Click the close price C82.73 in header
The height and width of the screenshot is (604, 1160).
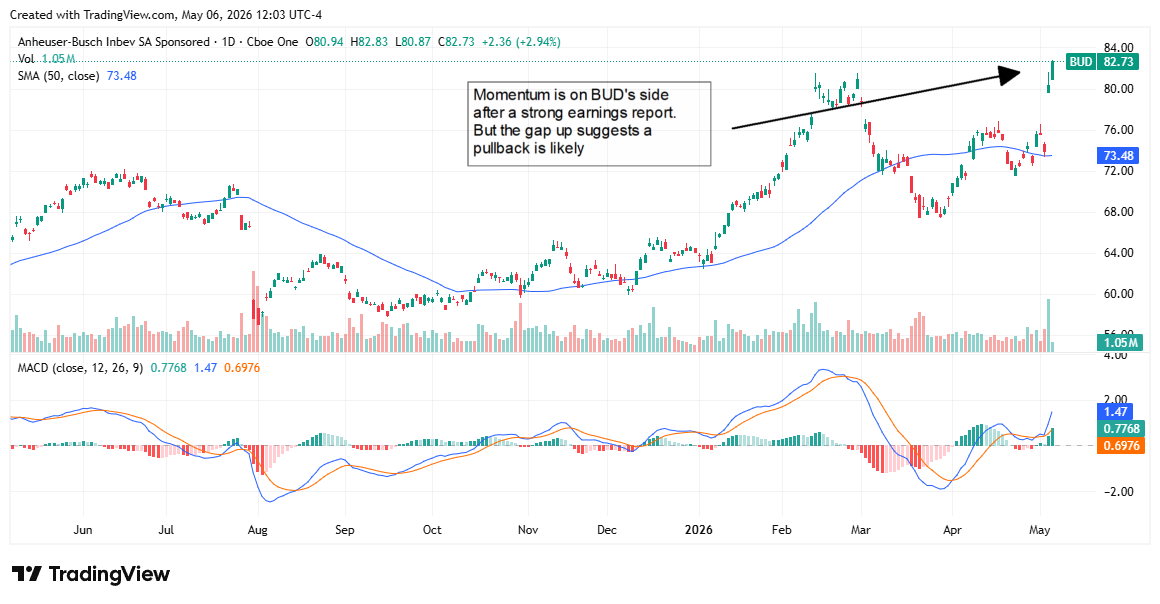pos(456,41)
